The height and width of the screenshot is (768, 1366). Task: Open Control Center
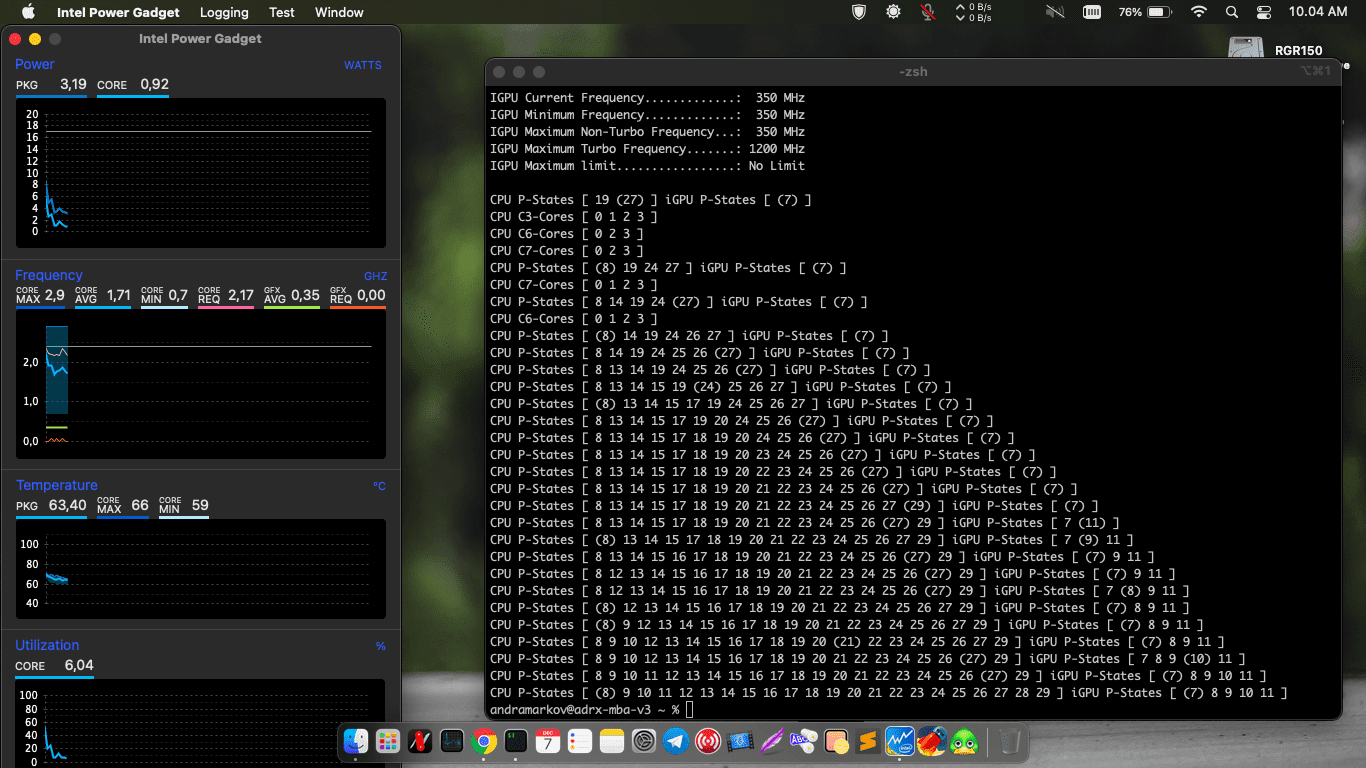click(x=1264, y=12)
